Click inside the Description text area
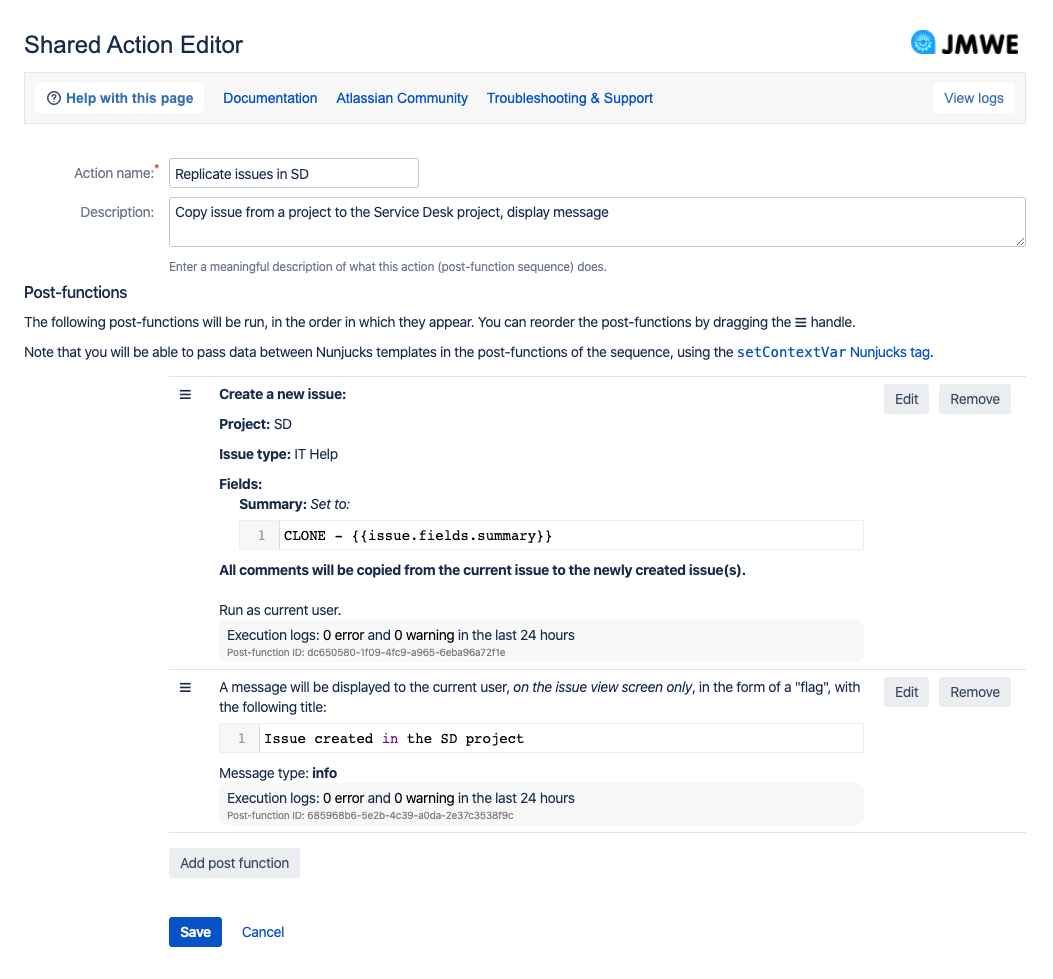 (596, 221)
